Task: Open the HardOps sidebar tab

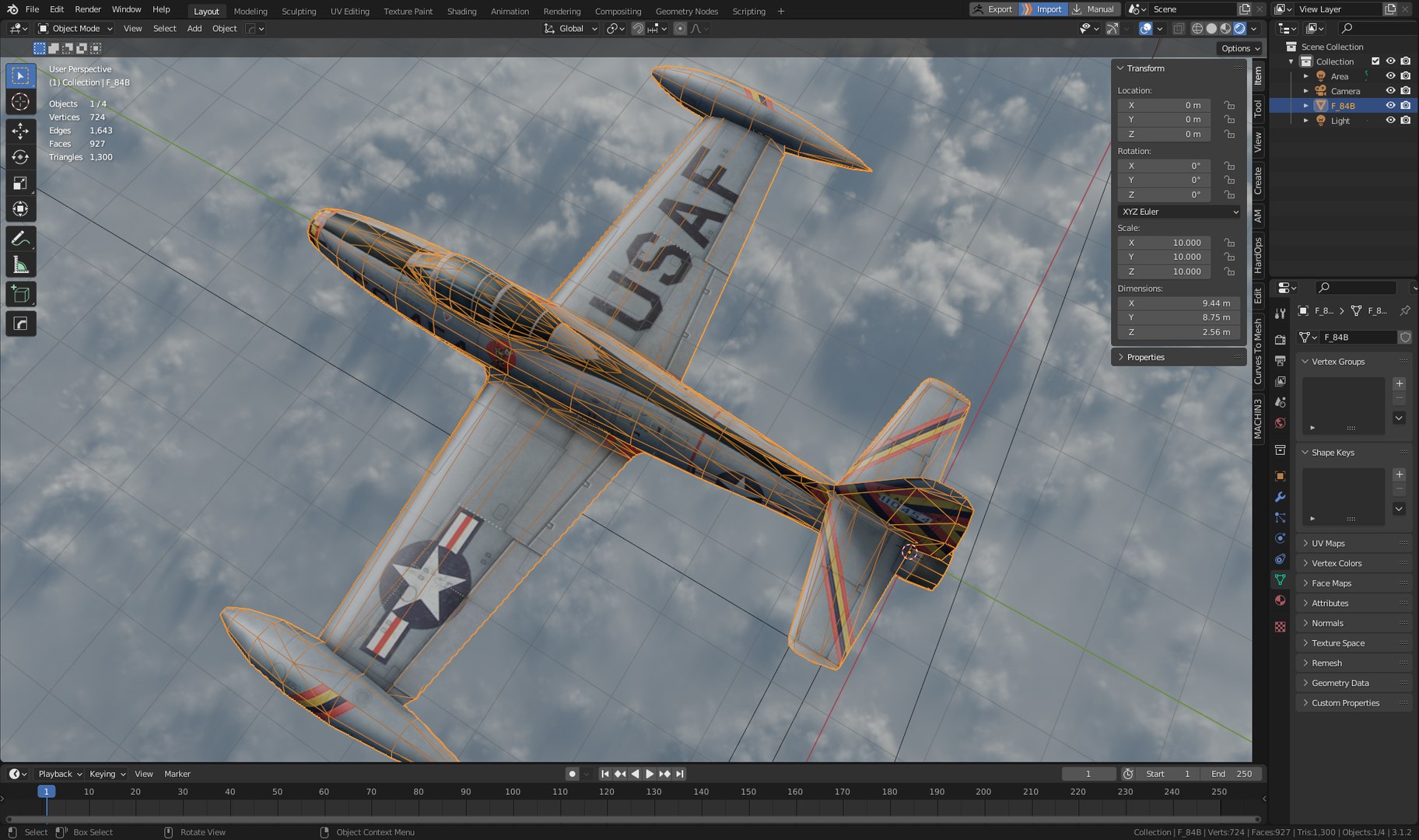Action: [x=1258, y=255]
